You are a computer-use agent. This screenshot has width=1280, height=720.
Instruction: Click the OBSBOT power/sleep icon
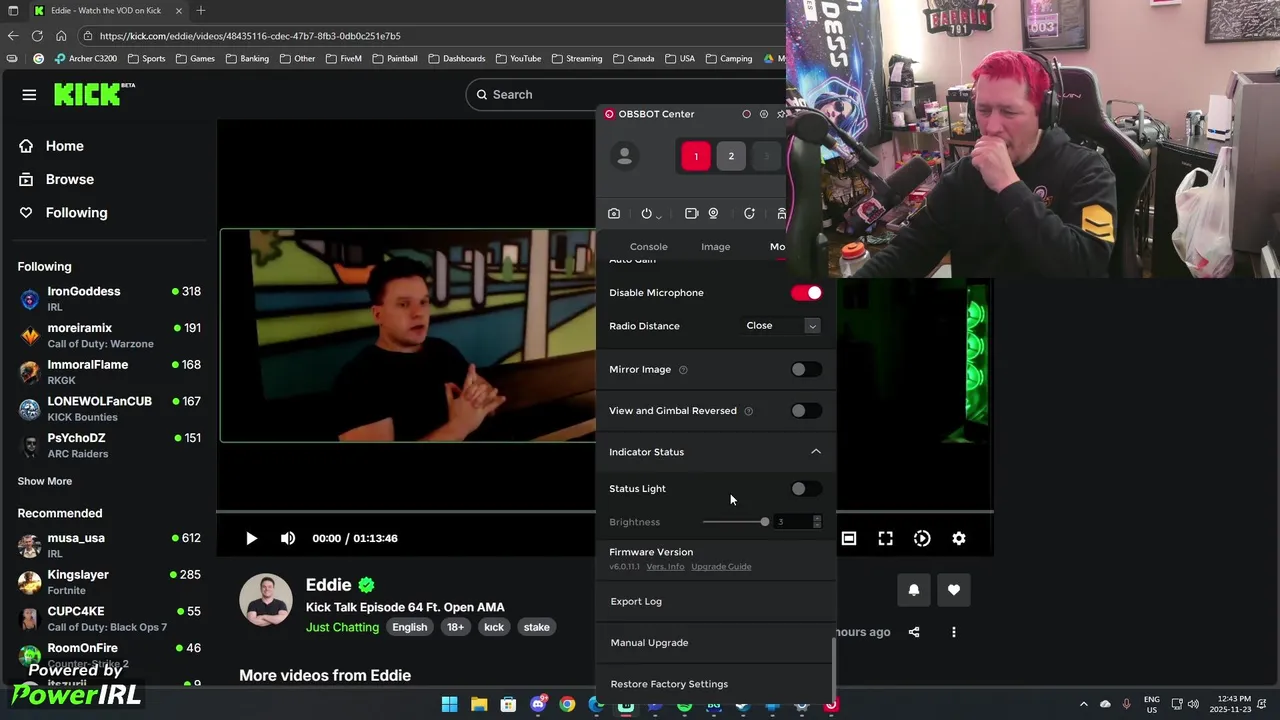[x=646, y=213]
